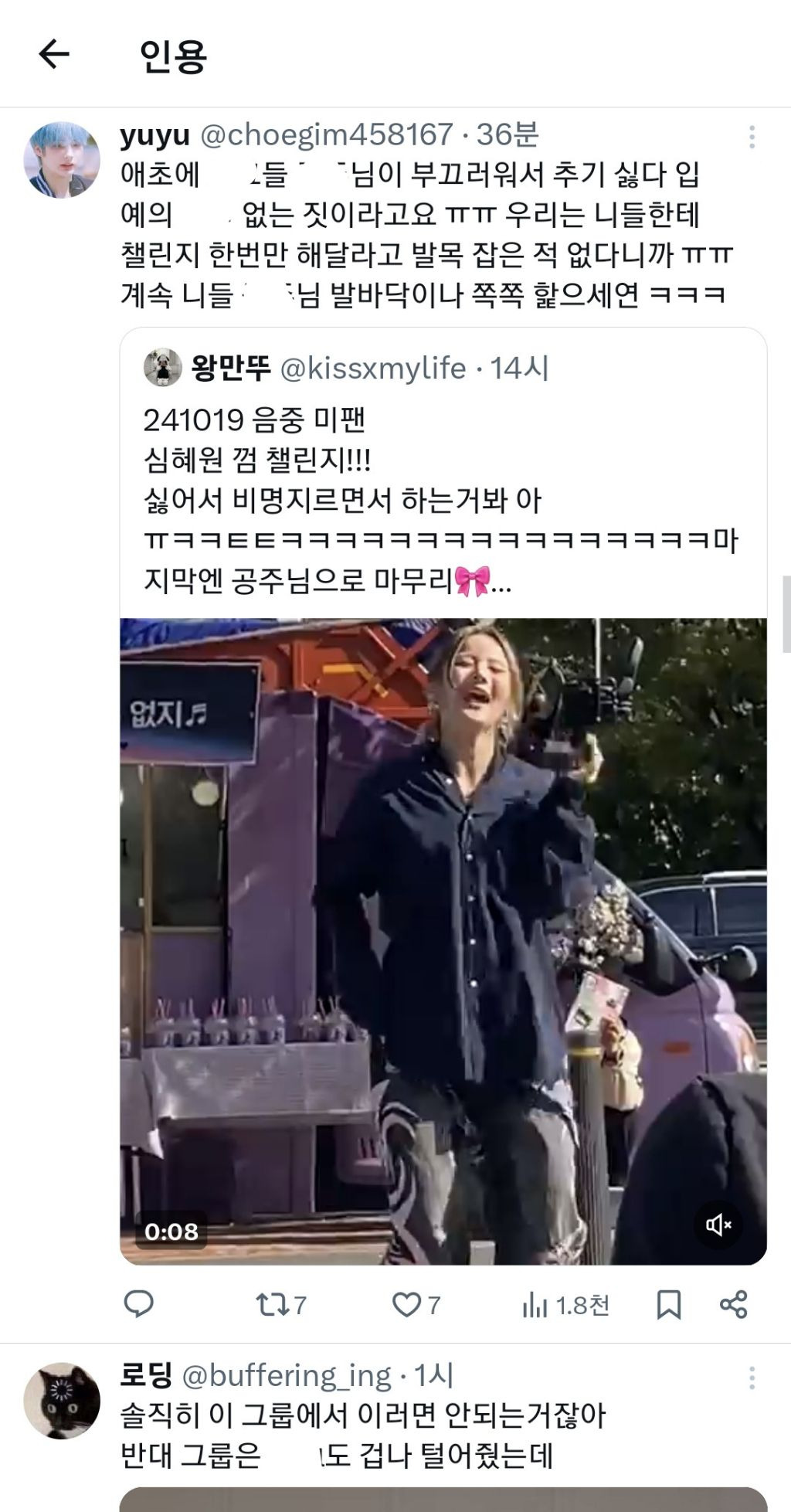Like the tweet with the heart icon
The width and height of the screenshot is (791, 1512).
[x=416, y=1305]
